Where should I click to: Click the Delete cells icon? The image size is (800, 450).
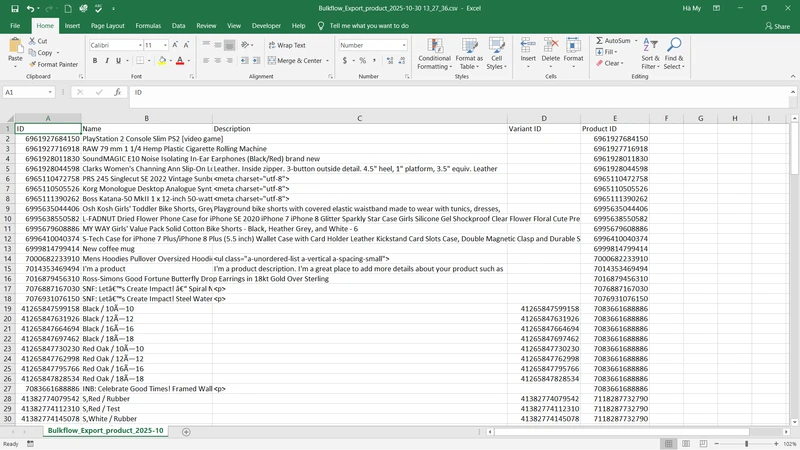click(551, 47)
